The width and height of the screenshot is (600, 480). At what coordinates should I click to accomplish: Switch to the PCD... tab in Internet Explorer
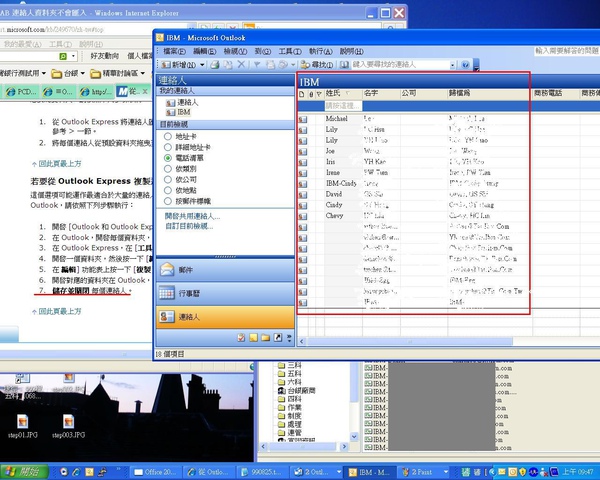pos(21,92)
